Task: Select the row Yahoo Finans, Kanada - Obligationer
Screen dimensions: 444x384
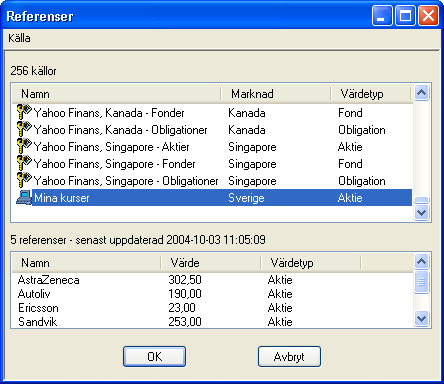Action: 212,130
